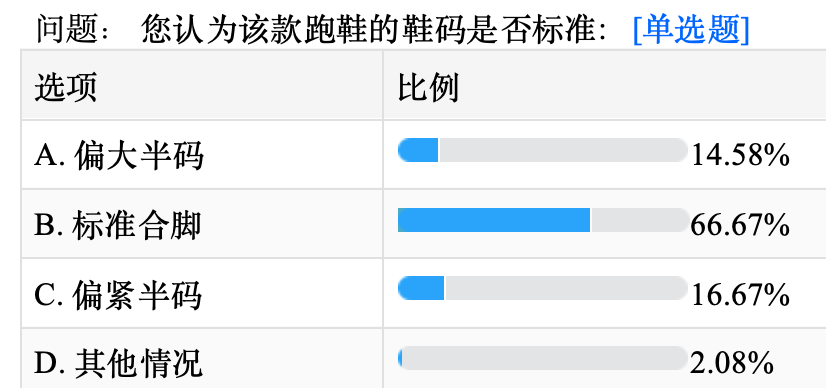This screenshot has height=388, width=826.
Task: Click the gray unfilled part of 偏大半码 bar
Action: (x=563, y=150)
